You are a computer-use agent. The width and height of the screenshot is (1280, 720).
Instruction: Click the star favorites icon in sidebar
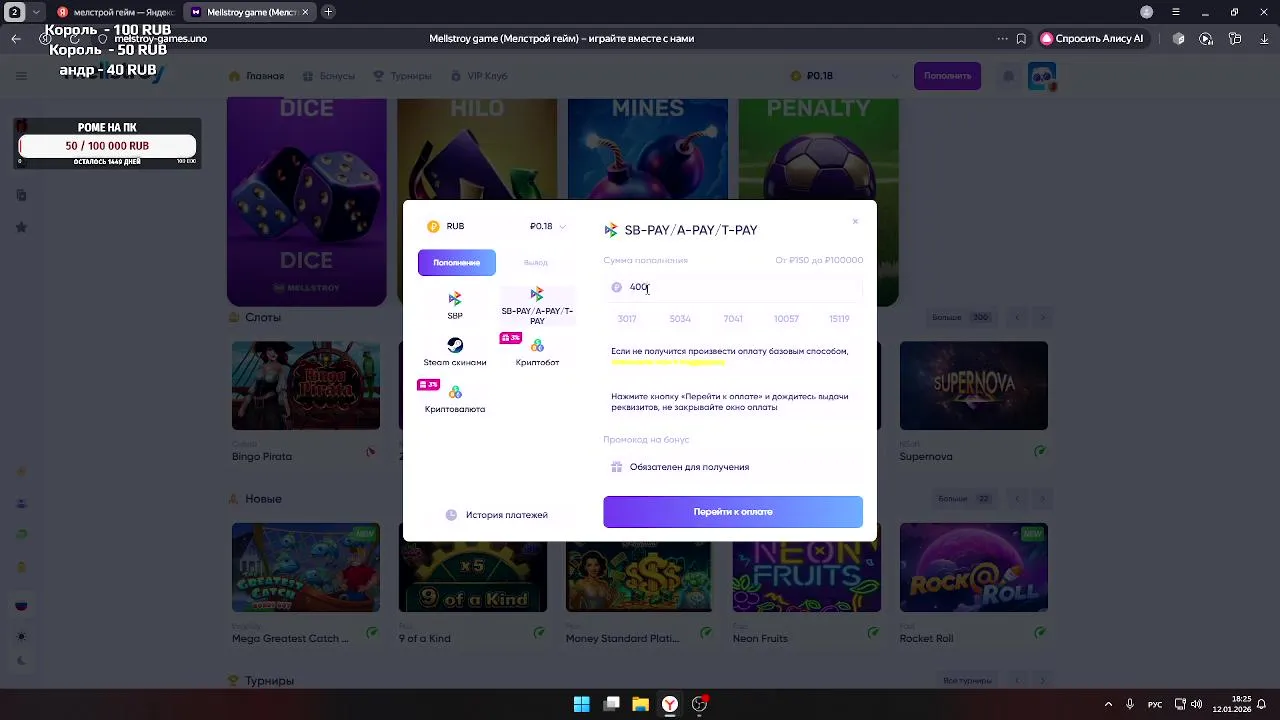click(21, 227)
